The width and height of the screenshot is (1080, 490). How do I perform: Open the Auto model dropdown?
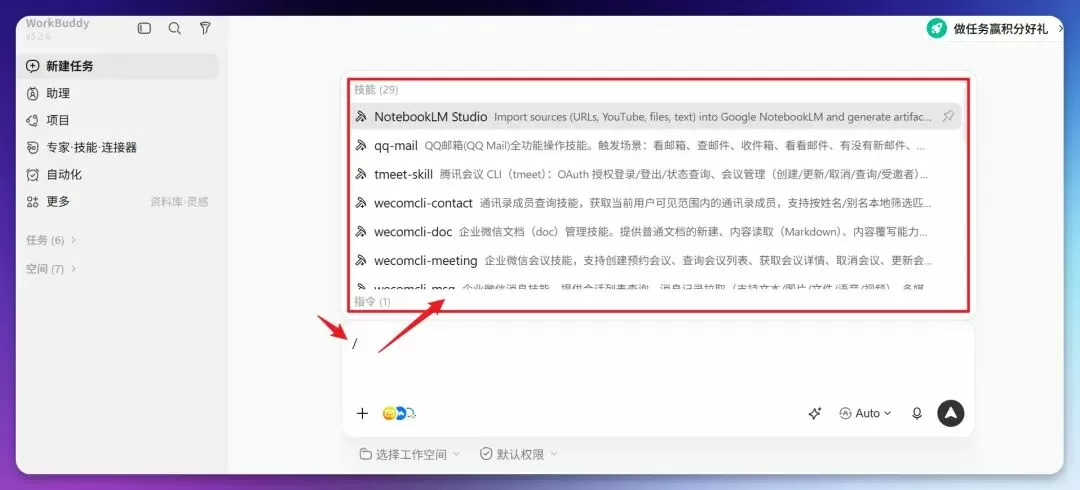pyautogui.click(x=865, y=414)
